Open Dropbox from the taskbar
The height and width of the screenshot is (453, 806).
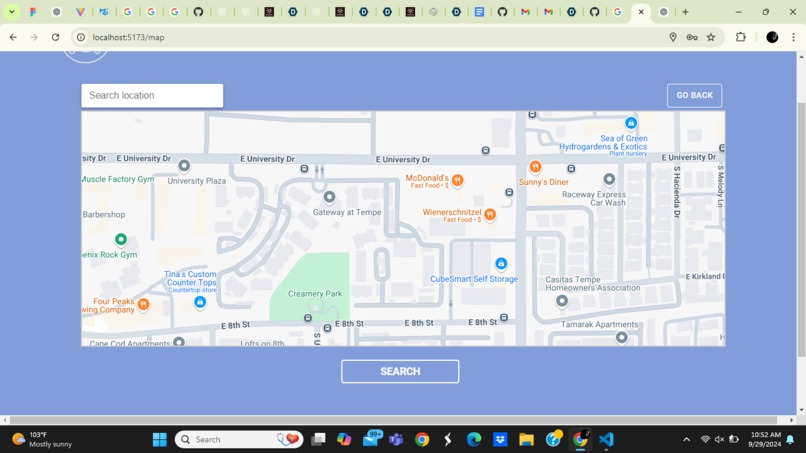coord(500,440)
